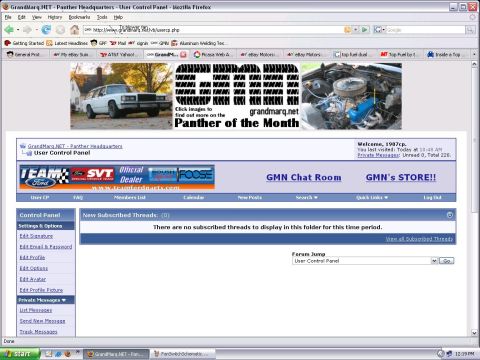The height and width of the screenshot is (360, 480).
Task: Click FAQ in the navigation bar
Action: (78, 197)
